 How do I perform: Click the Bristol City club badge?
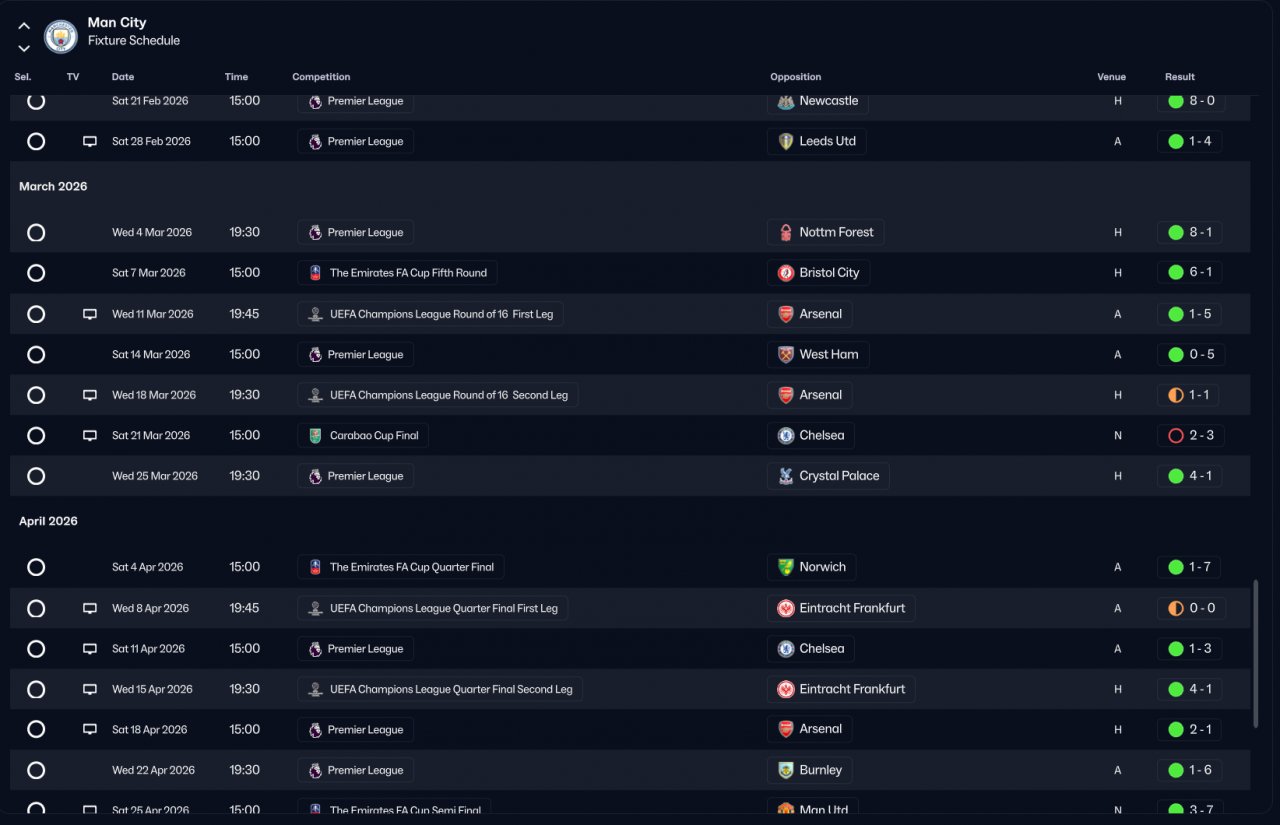point(786,273)
